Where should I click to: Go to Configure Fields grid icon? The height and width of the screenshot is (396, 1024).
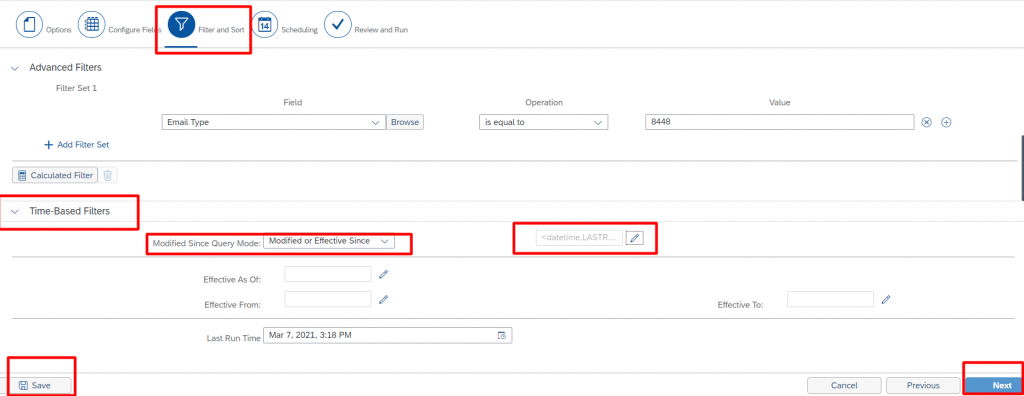91,25
